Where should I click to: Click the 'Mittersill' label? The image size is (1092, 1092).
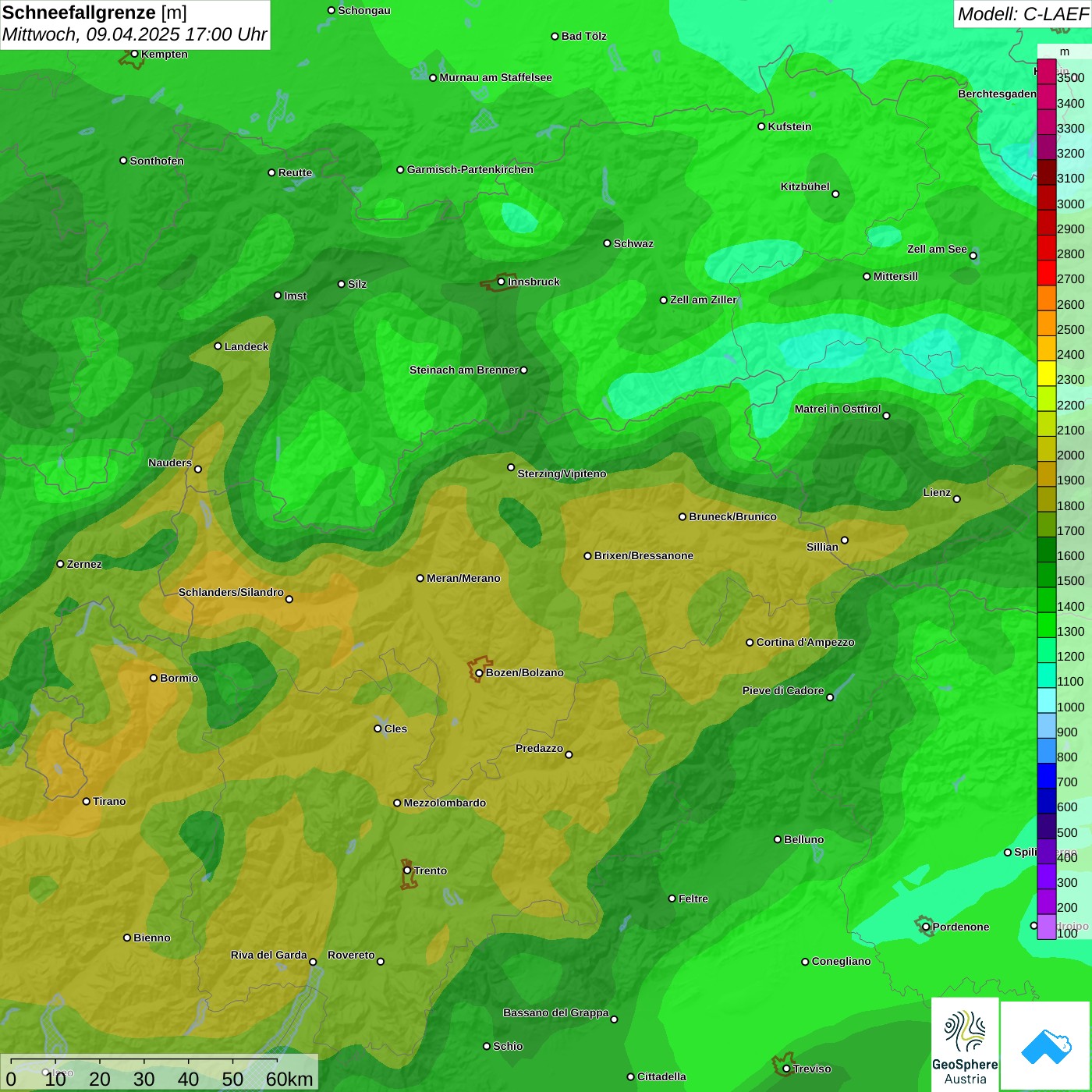coord(895,276)
